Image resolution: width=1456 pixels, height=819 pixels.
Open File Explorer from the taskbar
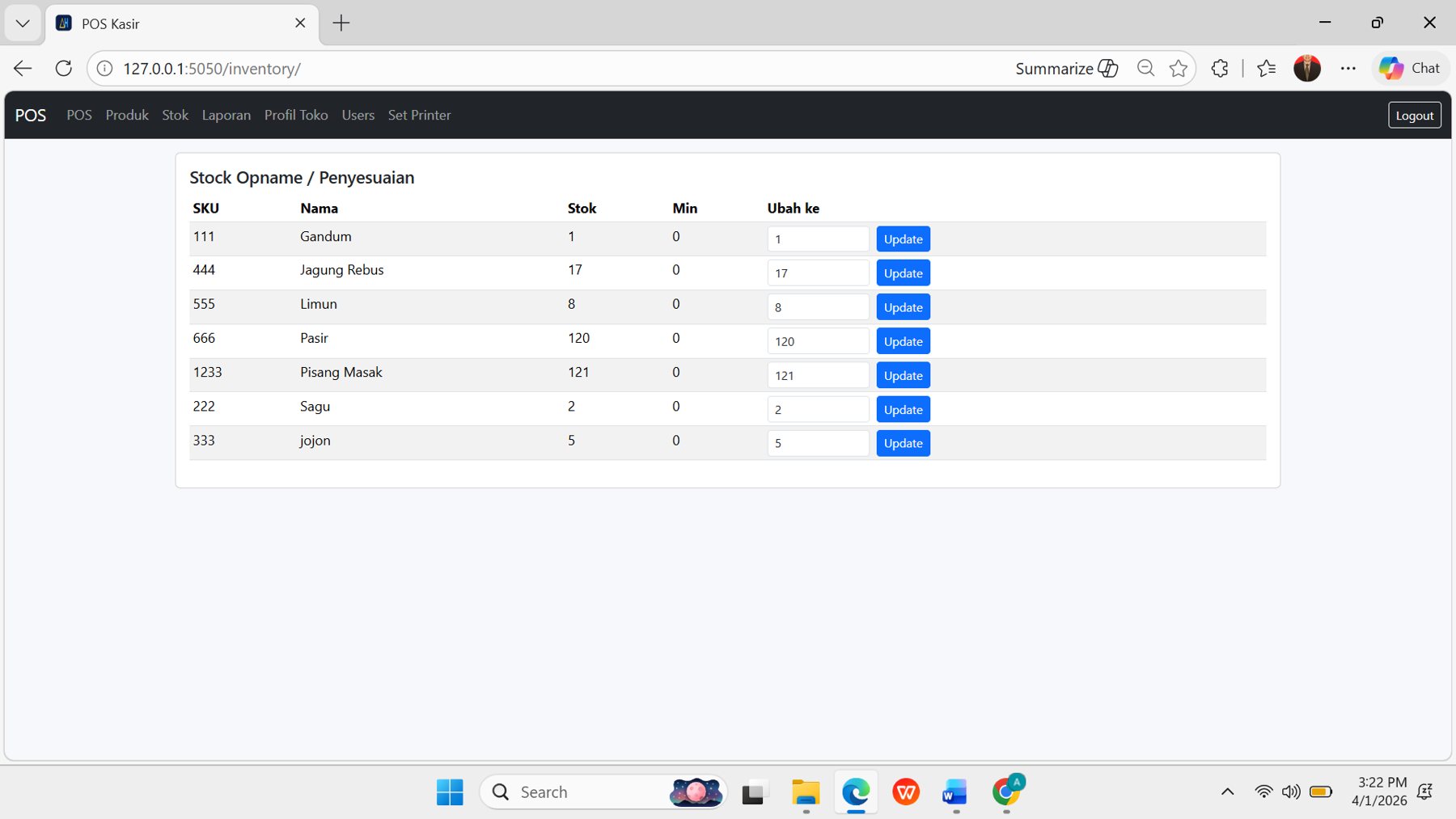pos(804,792)
